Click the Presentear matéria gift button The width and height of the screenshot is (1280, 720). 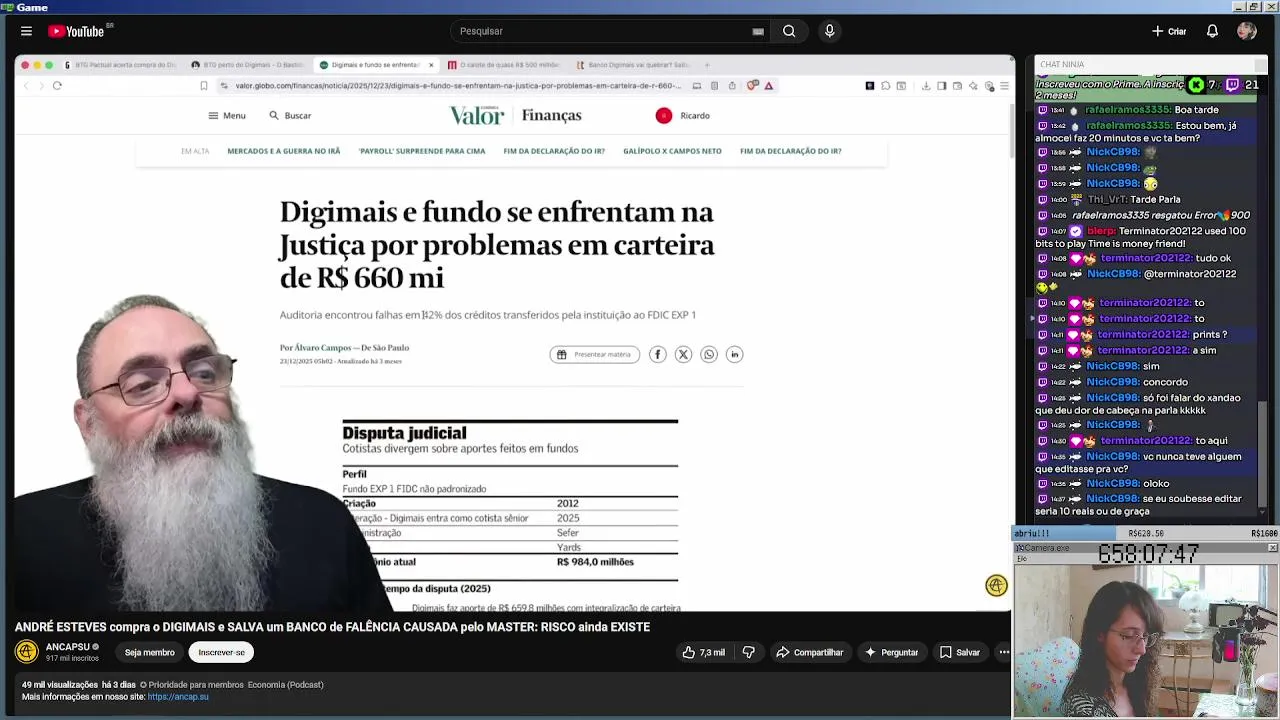point(594,354)
